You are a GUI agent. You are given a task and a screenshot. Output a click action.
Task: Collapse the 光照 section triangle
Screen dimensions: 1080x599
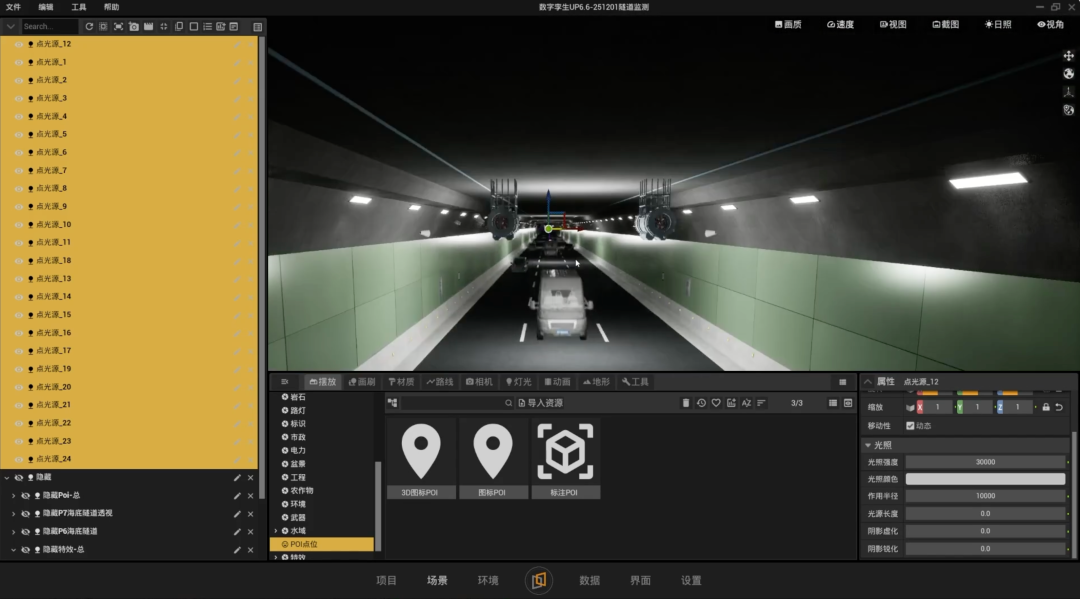pyautogui.click(x=868, y=445)
